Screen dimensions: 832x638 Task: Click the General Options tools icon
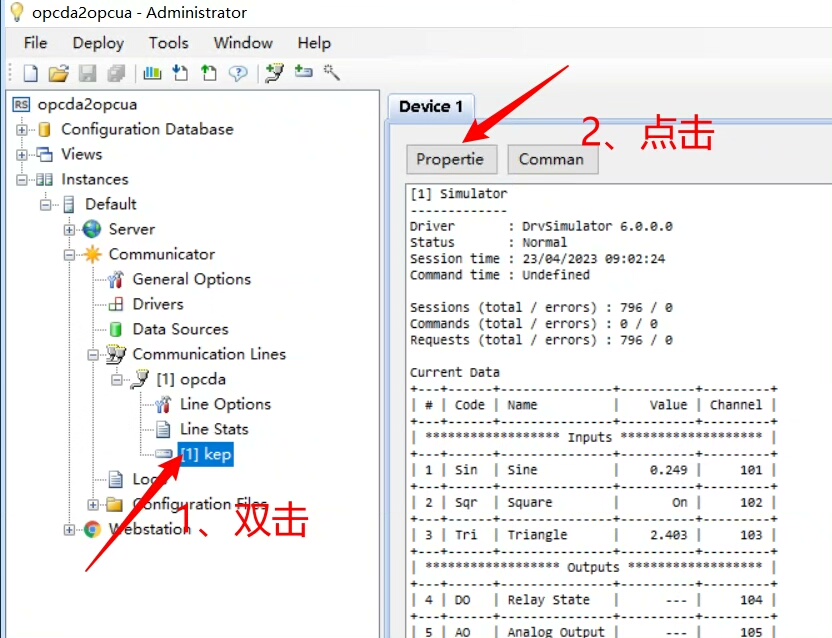[116, 279]
